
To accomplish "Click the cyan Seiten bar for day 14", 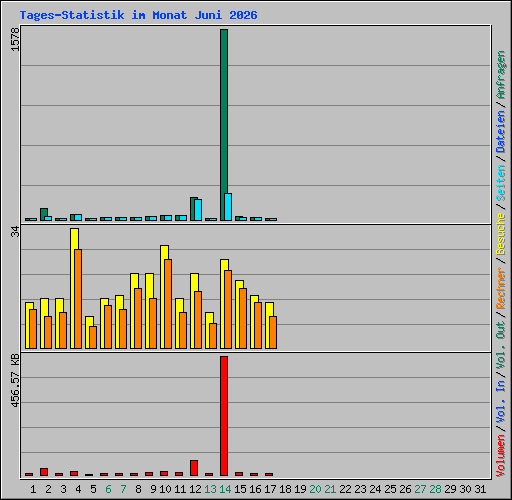I will coord(228,207).
